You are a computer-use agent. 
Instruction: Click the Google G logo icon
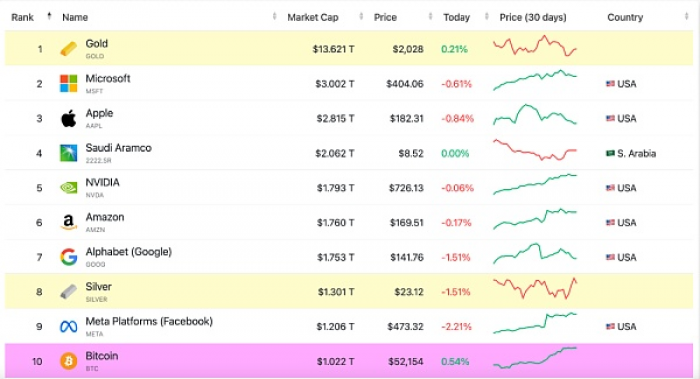[68, 257]
